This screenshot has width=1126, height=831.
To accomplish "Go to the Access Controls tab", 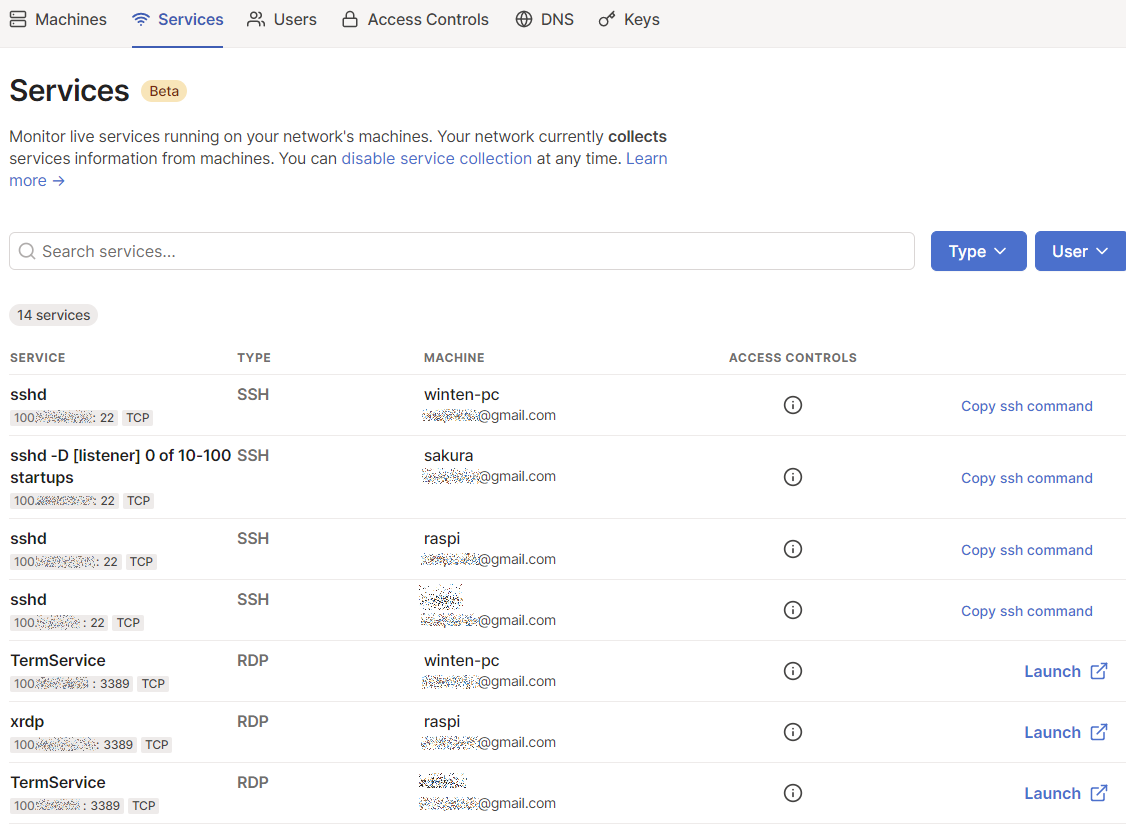I will point(415,19).
